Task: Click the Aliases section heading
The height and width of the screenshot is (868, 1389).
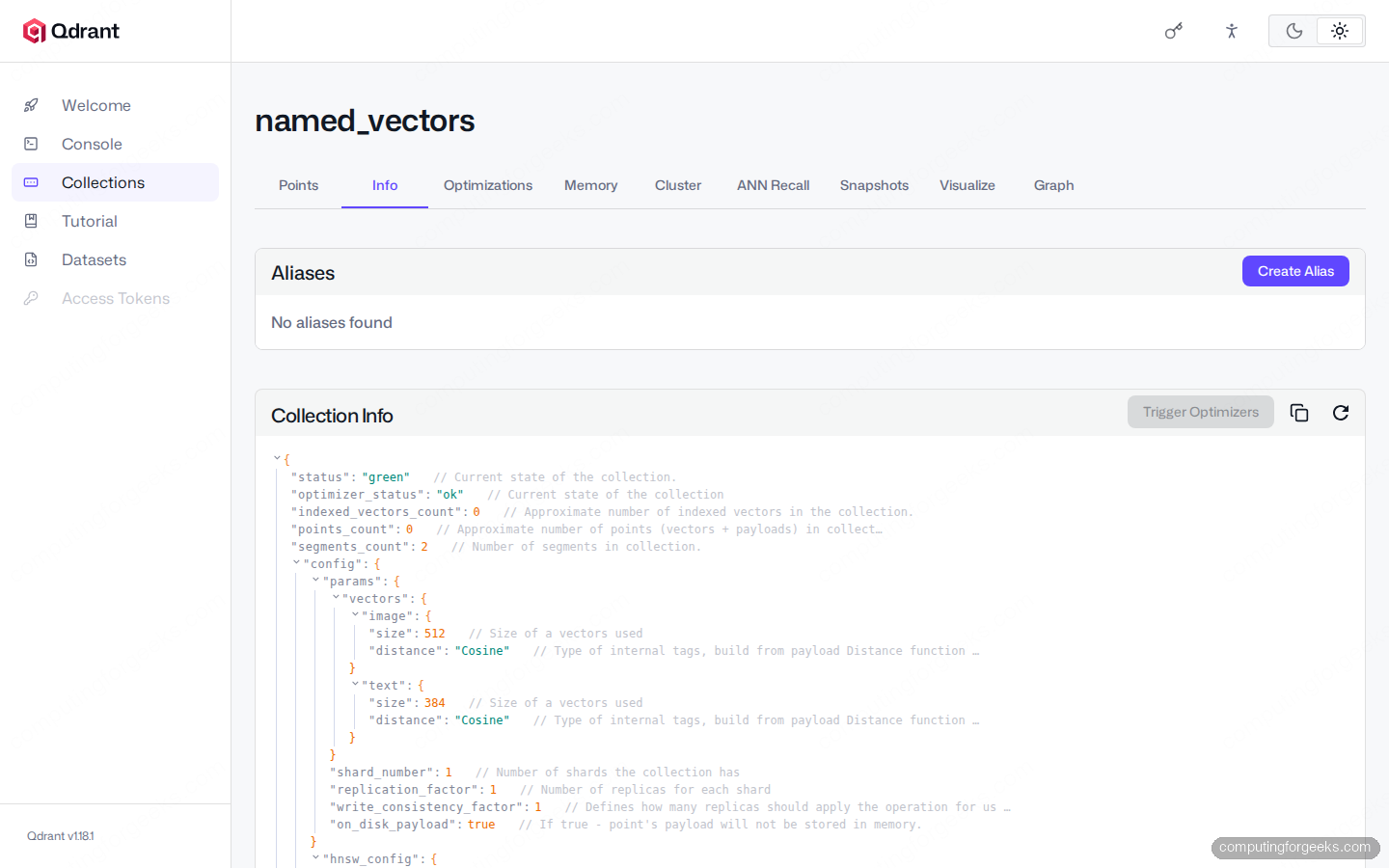Action: point(303,273)
